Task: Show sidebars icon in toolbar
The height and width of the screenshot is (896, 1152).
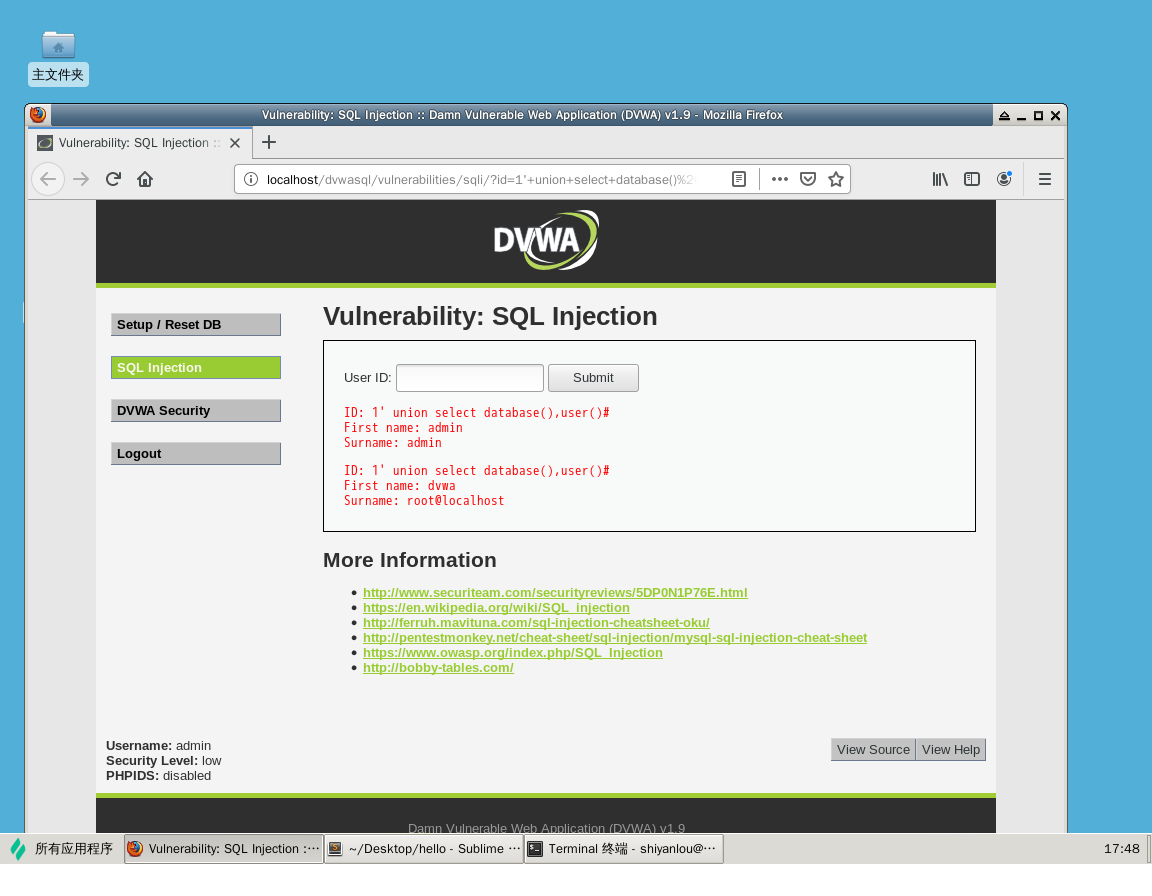Action: [971, 179]
